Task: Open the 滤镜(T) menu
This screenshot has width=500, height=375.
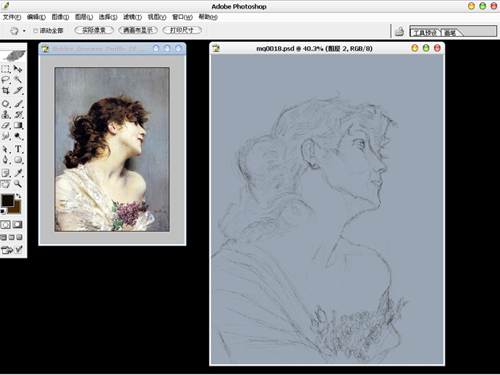Action: click(132, 17)
